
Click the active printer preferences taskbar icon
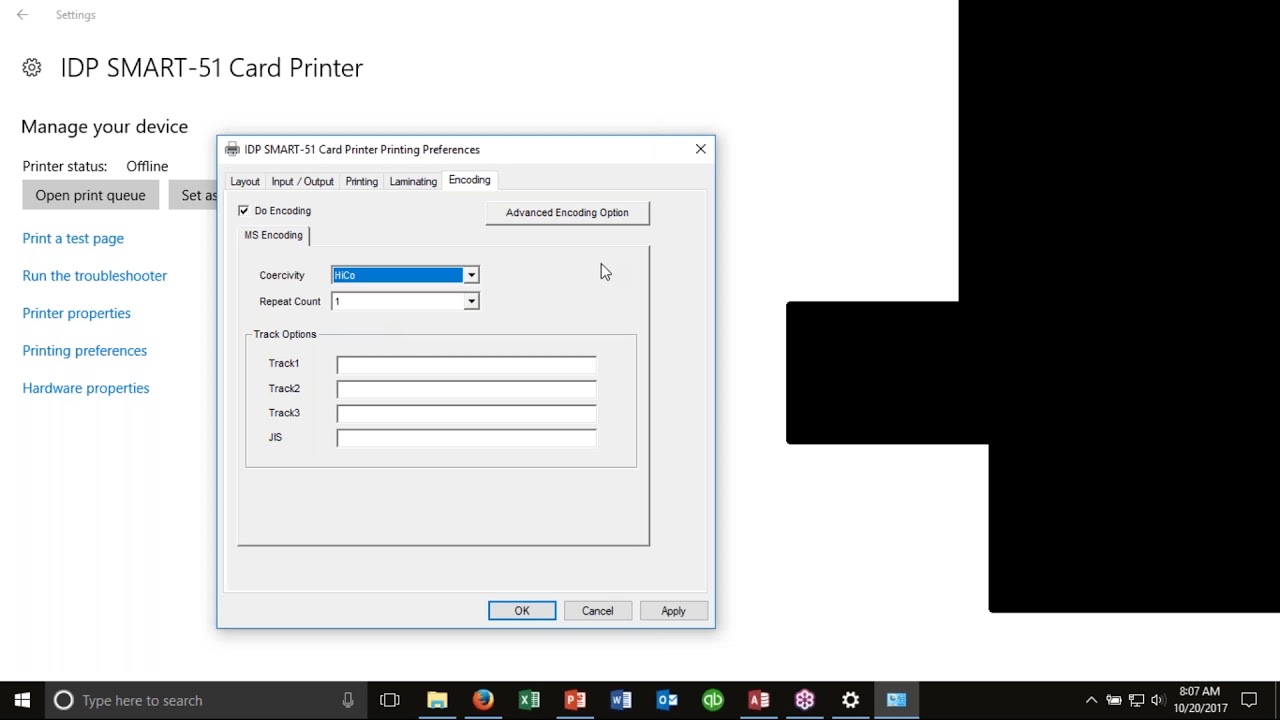point(897,700)
